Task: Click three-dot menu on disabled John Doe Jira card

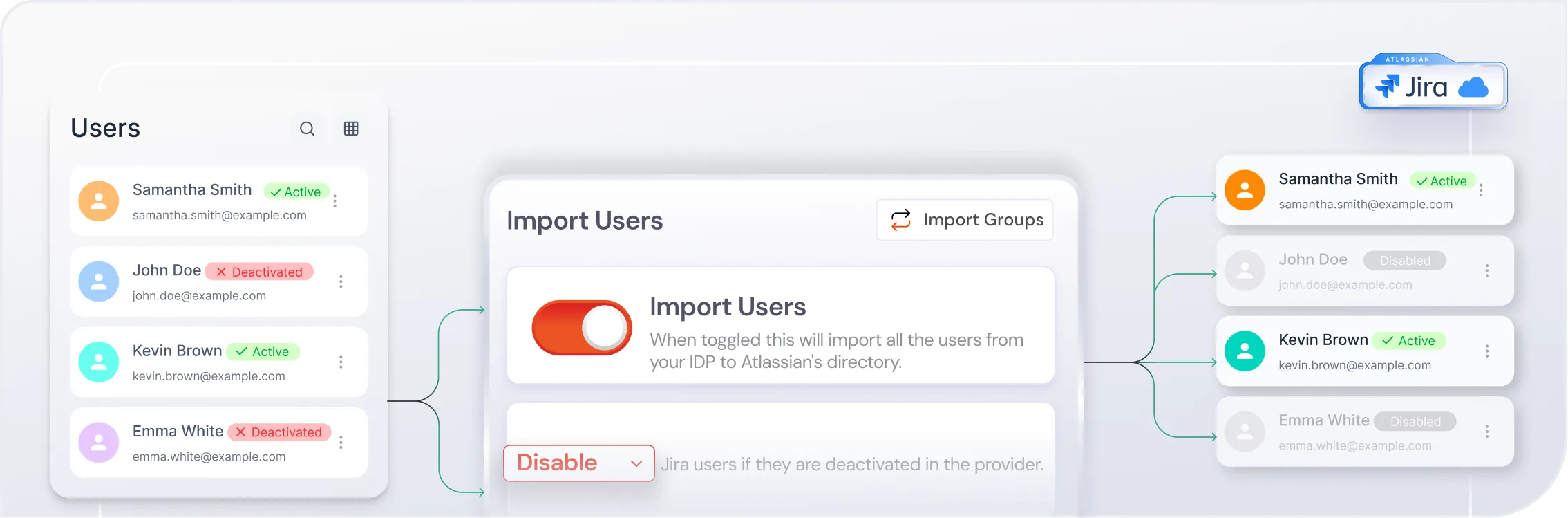Action: 1486,270
